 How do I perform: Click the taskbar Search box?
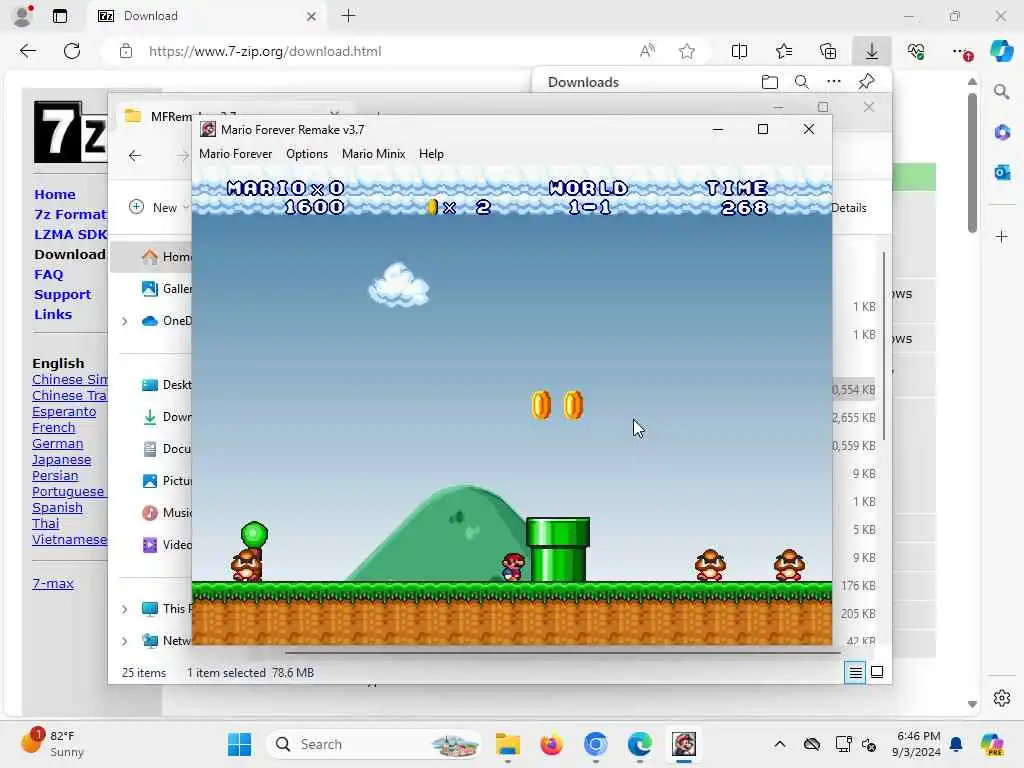click(x=374, y=744)
